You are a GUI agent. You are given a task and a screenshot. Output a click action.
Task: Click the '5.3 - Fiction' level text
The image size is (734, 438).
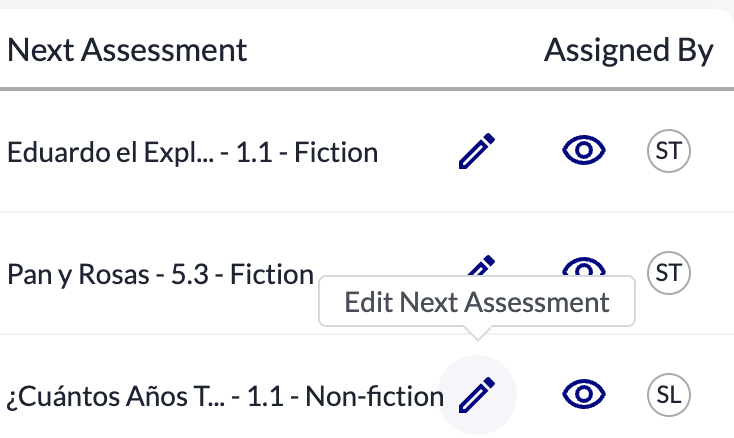pyautogui.click(x=258, y=274)
